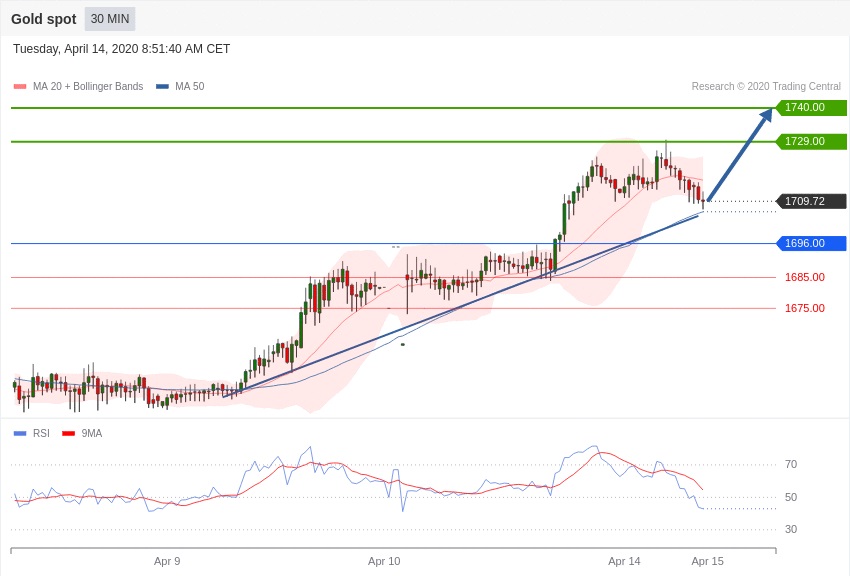Click the date Tuesday, April 14, 2020 timestamp
The height and width of the screenshot is (576, 850).
(121, 49)
